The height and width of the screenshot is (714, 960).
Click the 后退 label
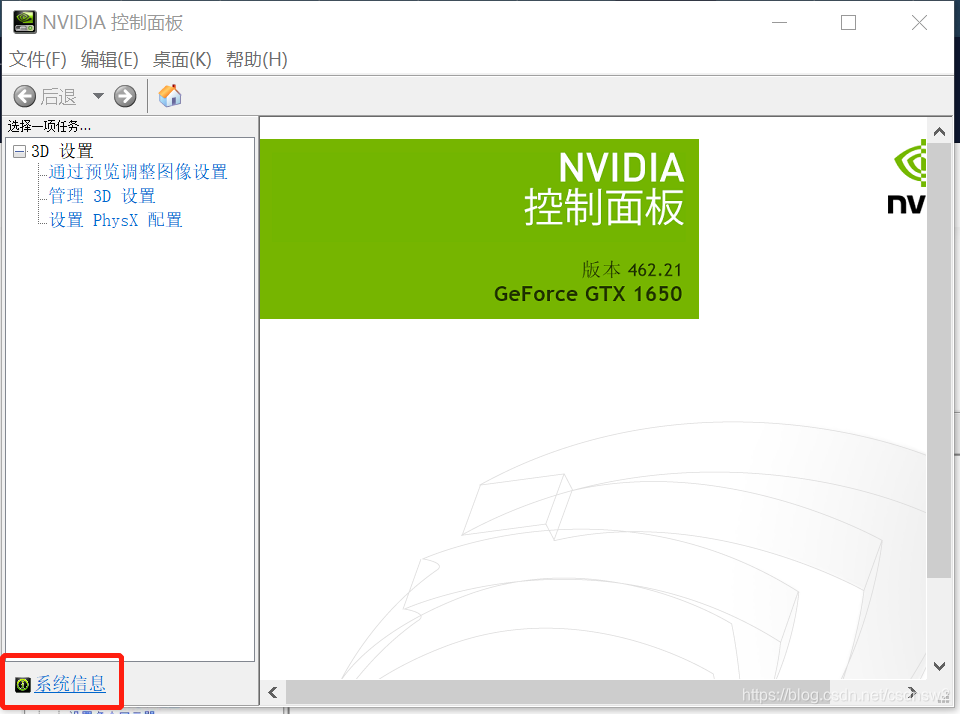pos(59,96)
